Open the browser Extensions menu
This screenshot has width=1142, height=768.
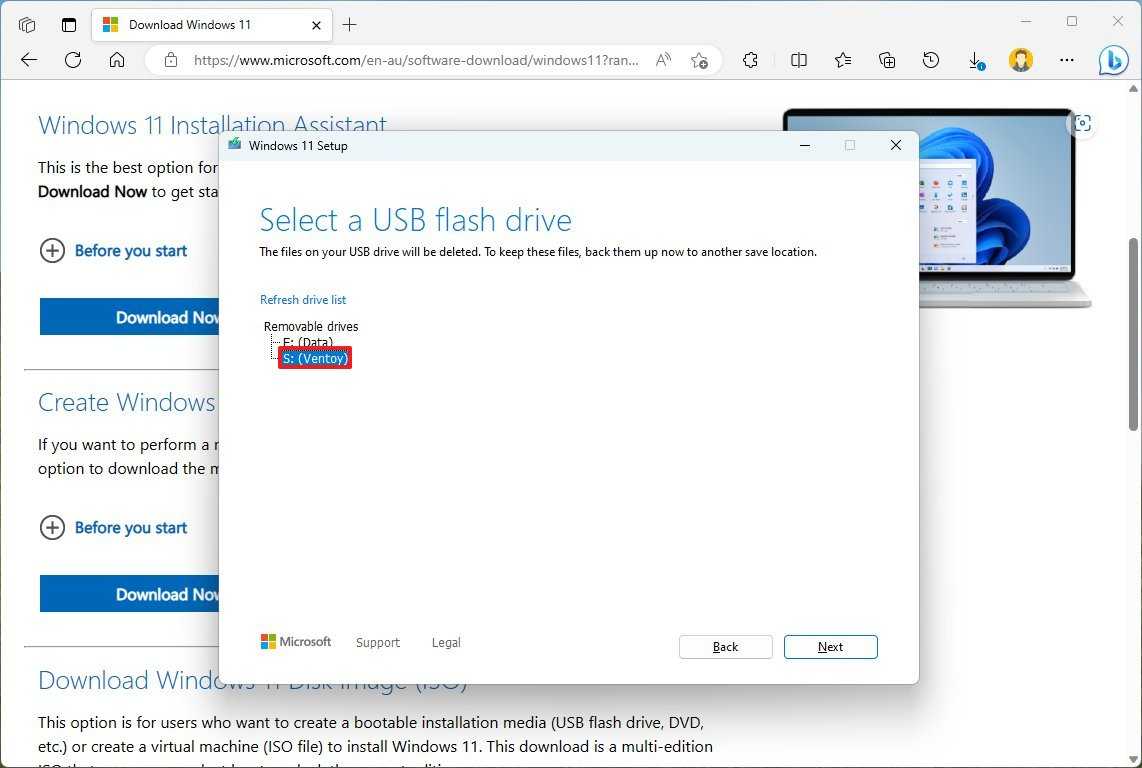pyautogui.click(x=750, y=60)
